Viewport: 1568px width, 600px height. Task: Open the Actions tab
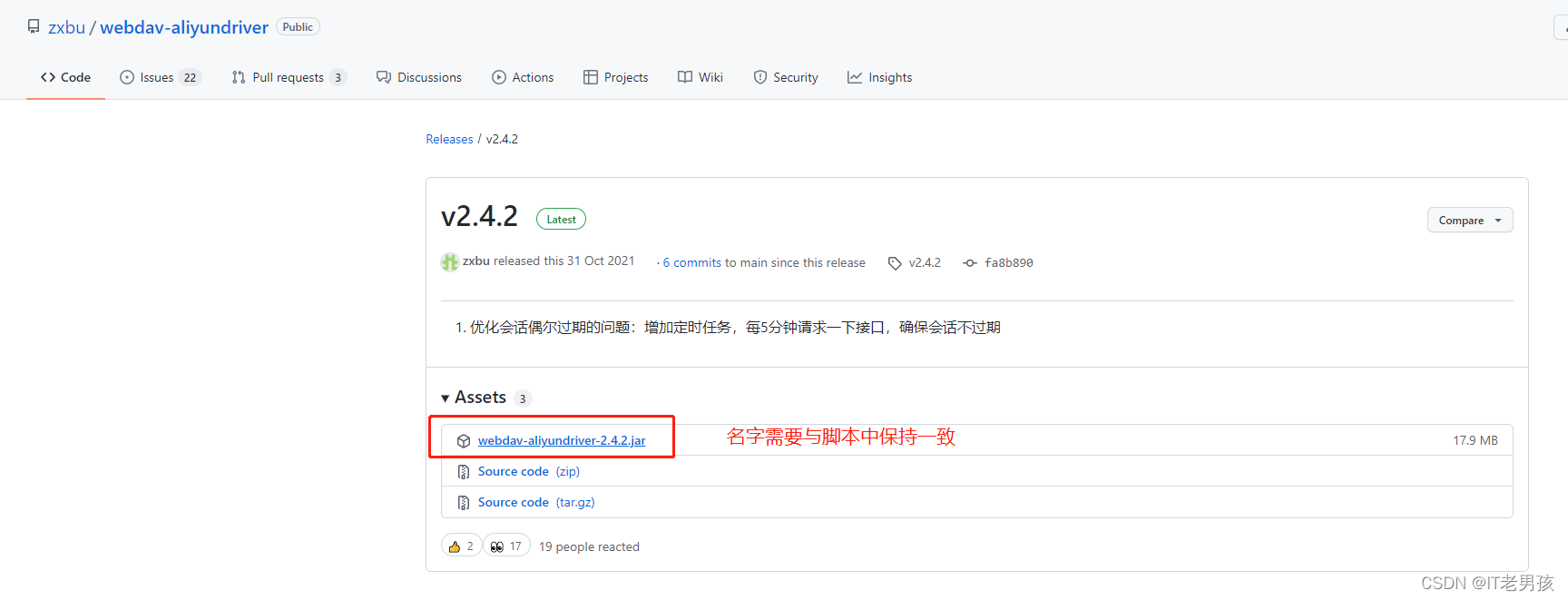(x=523, y=77)
